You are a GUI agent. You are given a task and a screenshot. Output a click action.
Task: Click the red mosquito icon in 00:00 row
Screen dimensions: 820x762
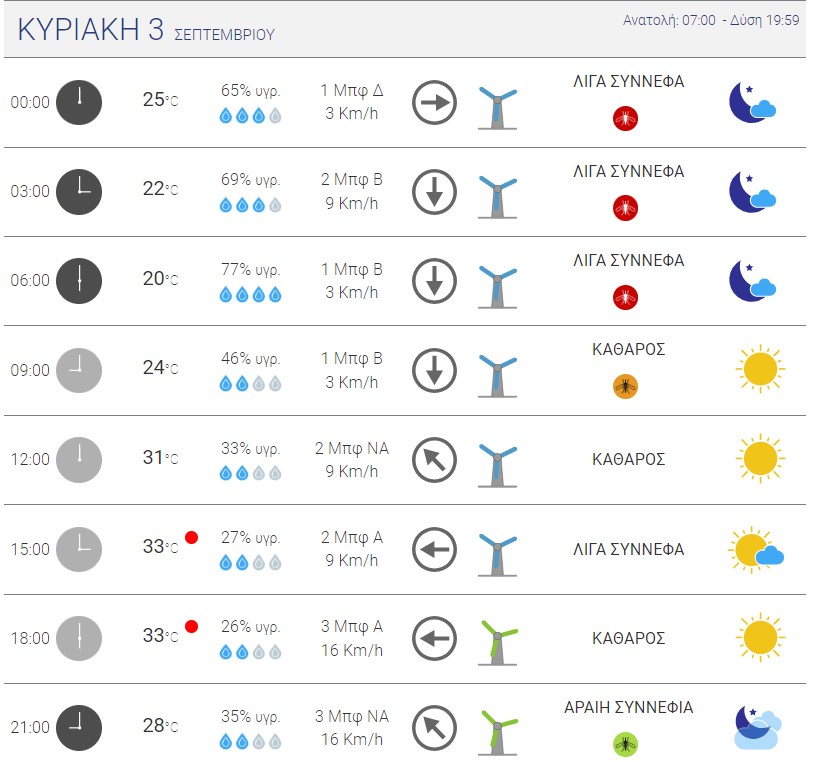click(x=625, y=118)
